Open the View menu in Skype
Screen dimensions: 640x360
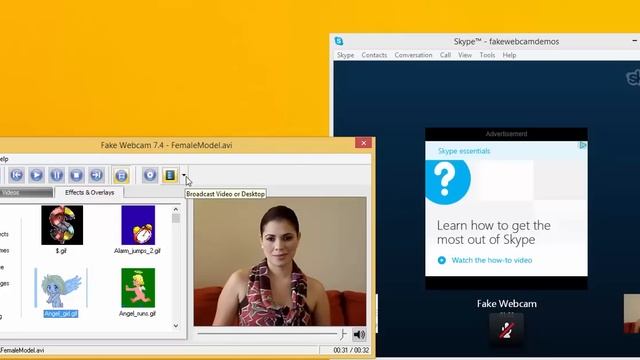click(465, 55)
